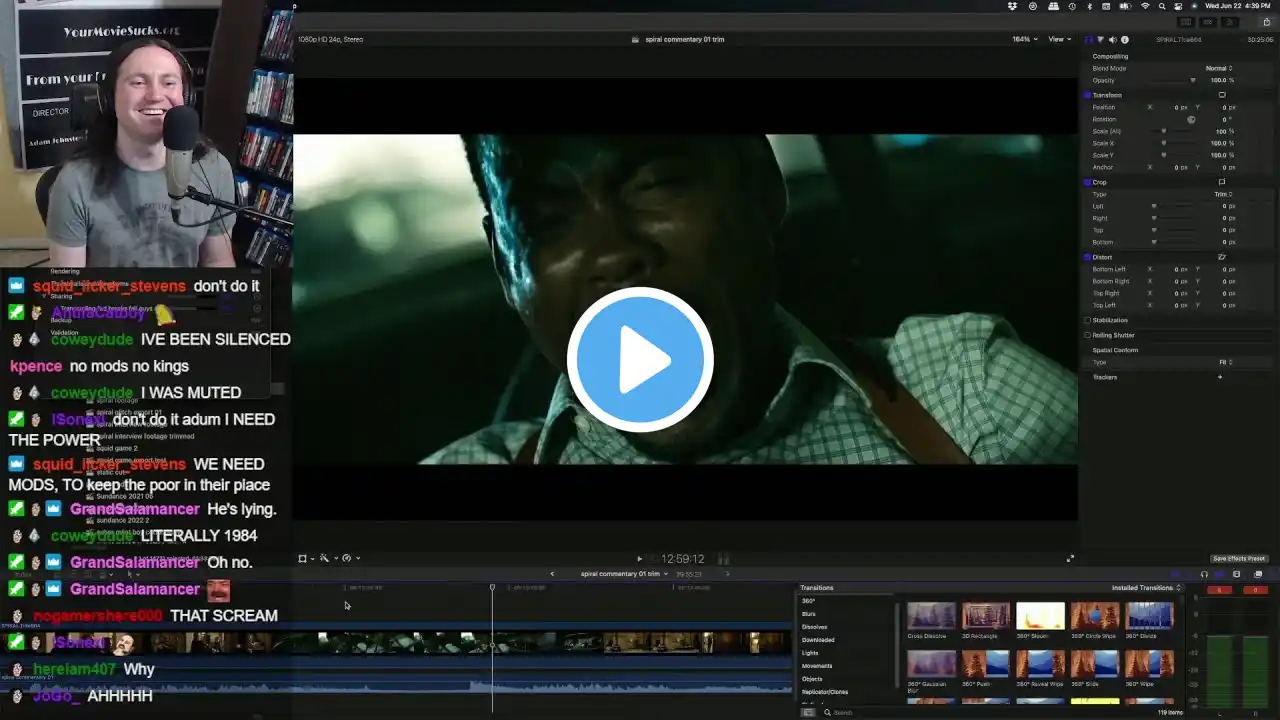The image size is (1280, 720).
Task: Click the headphones solo icon above timeline
Action: point(1204,574)
